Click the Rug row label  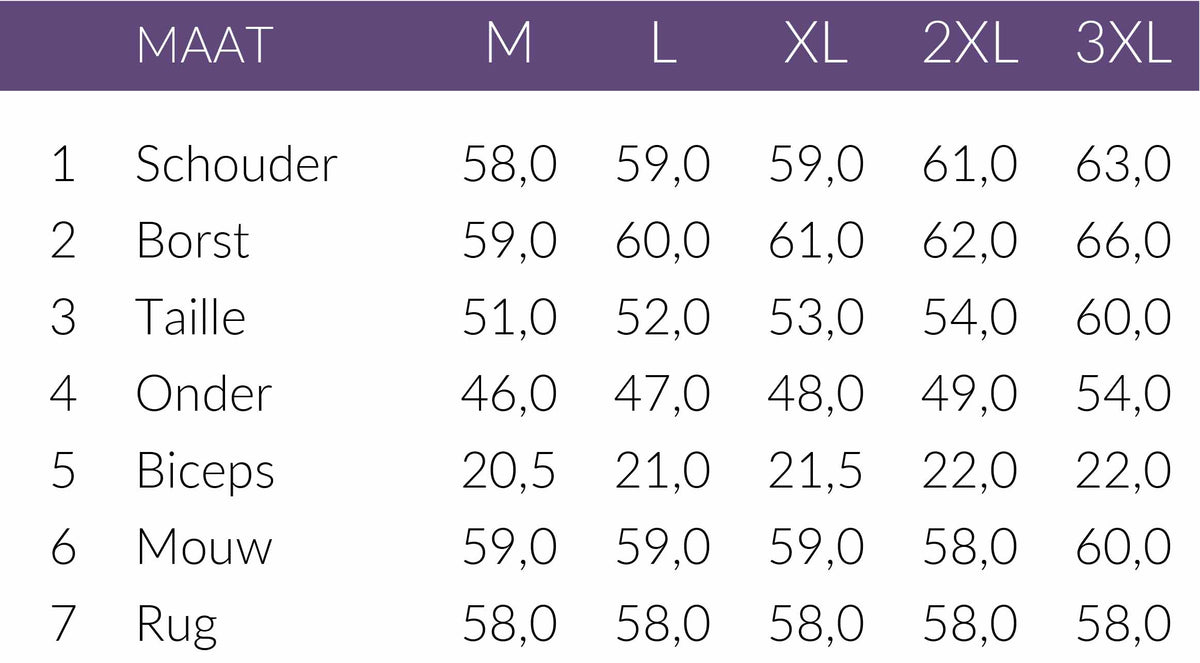pyautogui.click(x=177, y=626)
